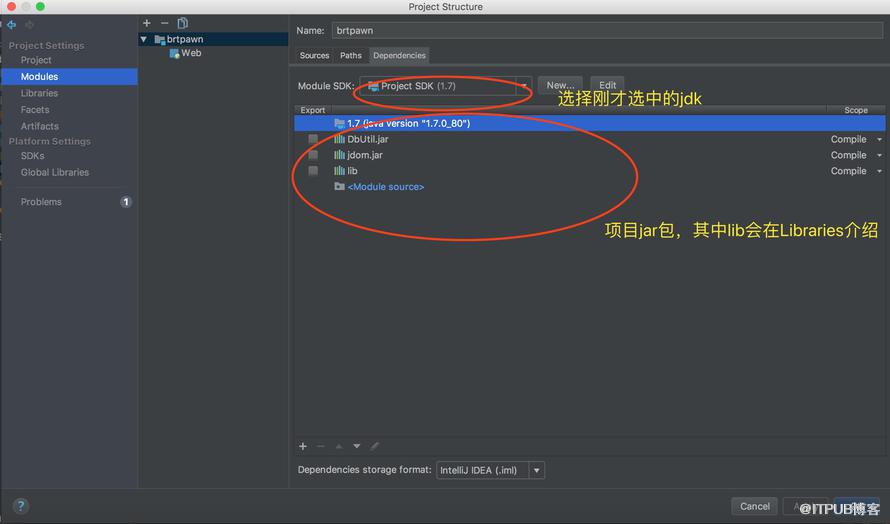
Task: Switch to the Dependencies tab
Action: coord(399,56)
